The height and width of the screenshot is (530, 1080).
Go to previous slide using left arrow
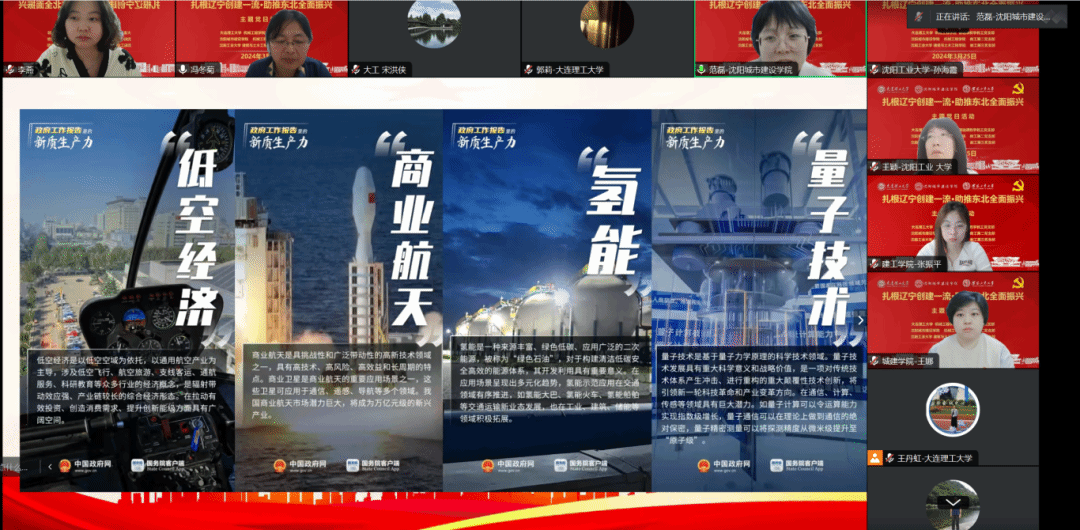click(50, 466)
